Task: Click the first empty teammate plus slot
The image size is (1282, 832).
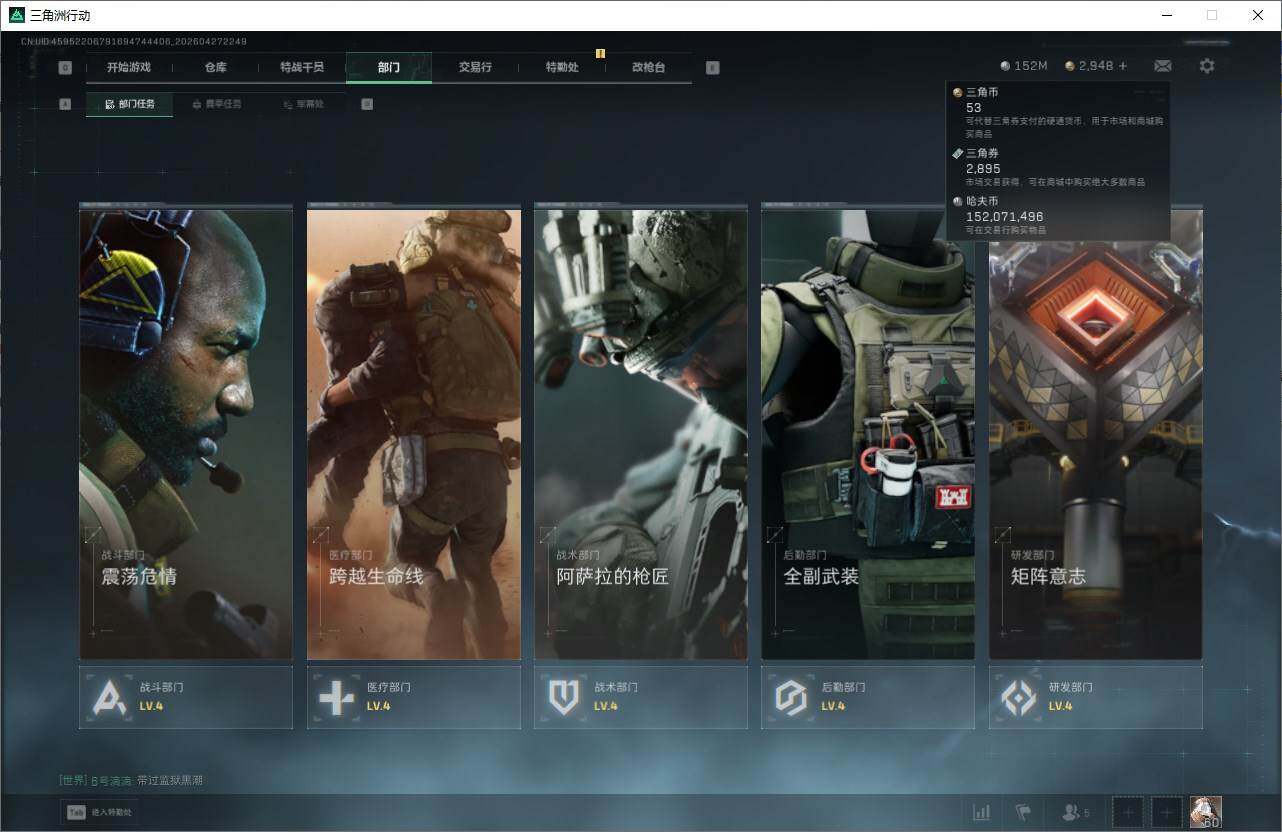Action: [1128, 812]
